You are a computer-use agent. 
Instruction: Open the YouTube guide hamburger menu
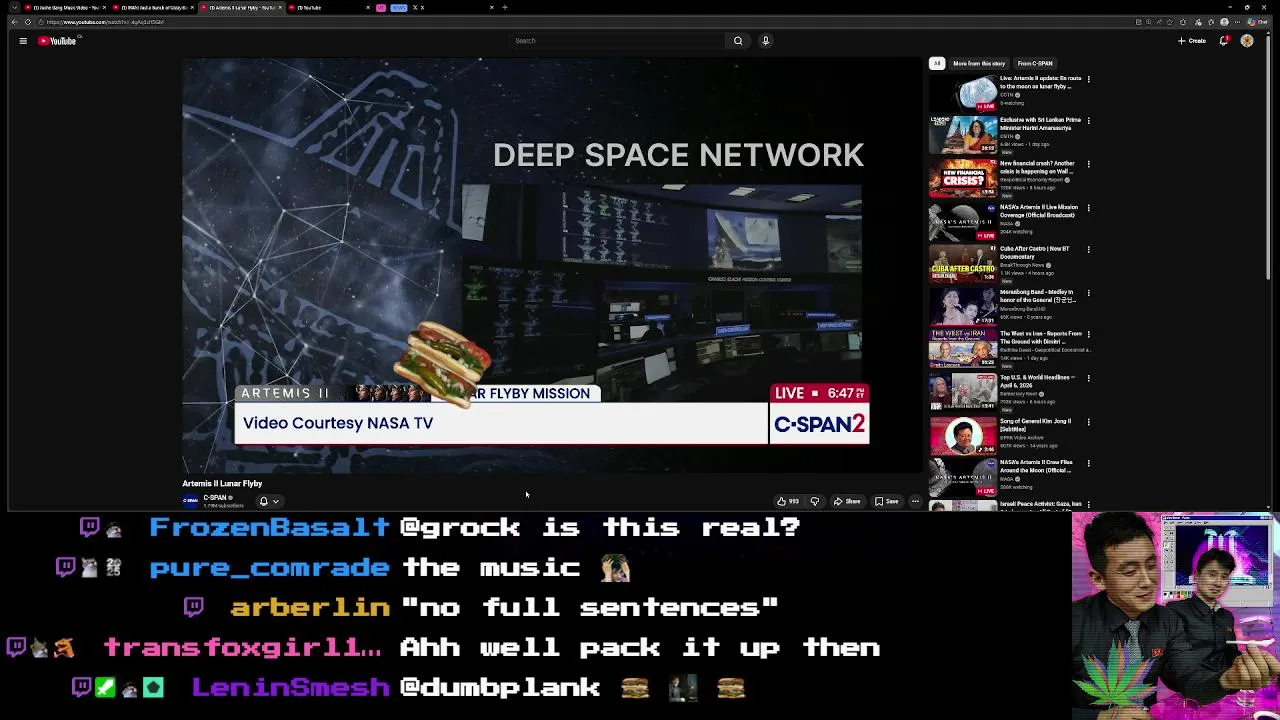click(23, 41)
